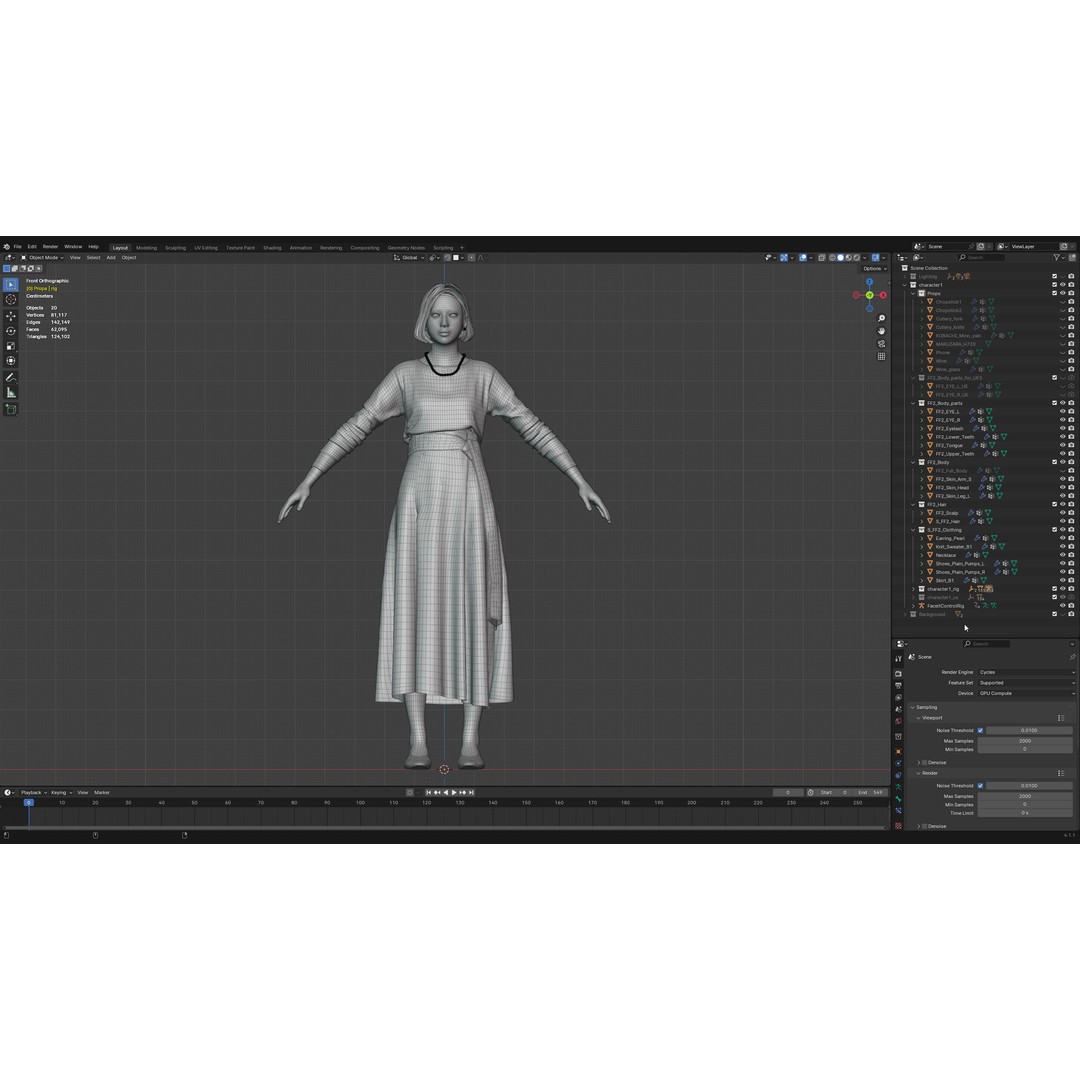This screenshot has height=1080, width=1080.
Task: Select the Select Box tool
Action: click(x=11, y=284)
